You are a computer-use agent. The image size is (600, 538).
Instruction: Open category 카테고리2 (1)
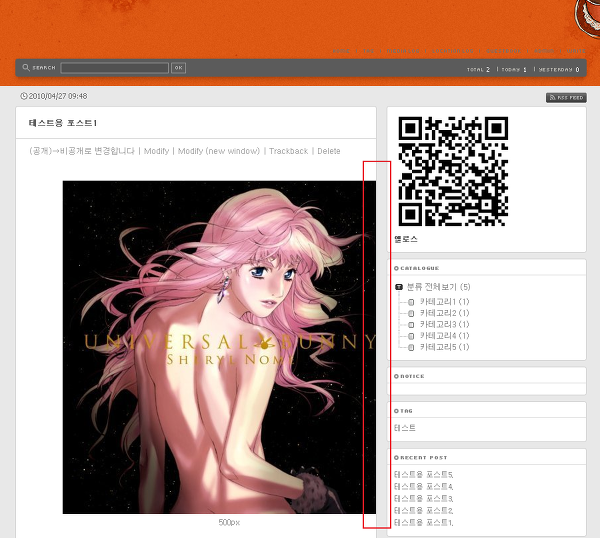(444, 313)
